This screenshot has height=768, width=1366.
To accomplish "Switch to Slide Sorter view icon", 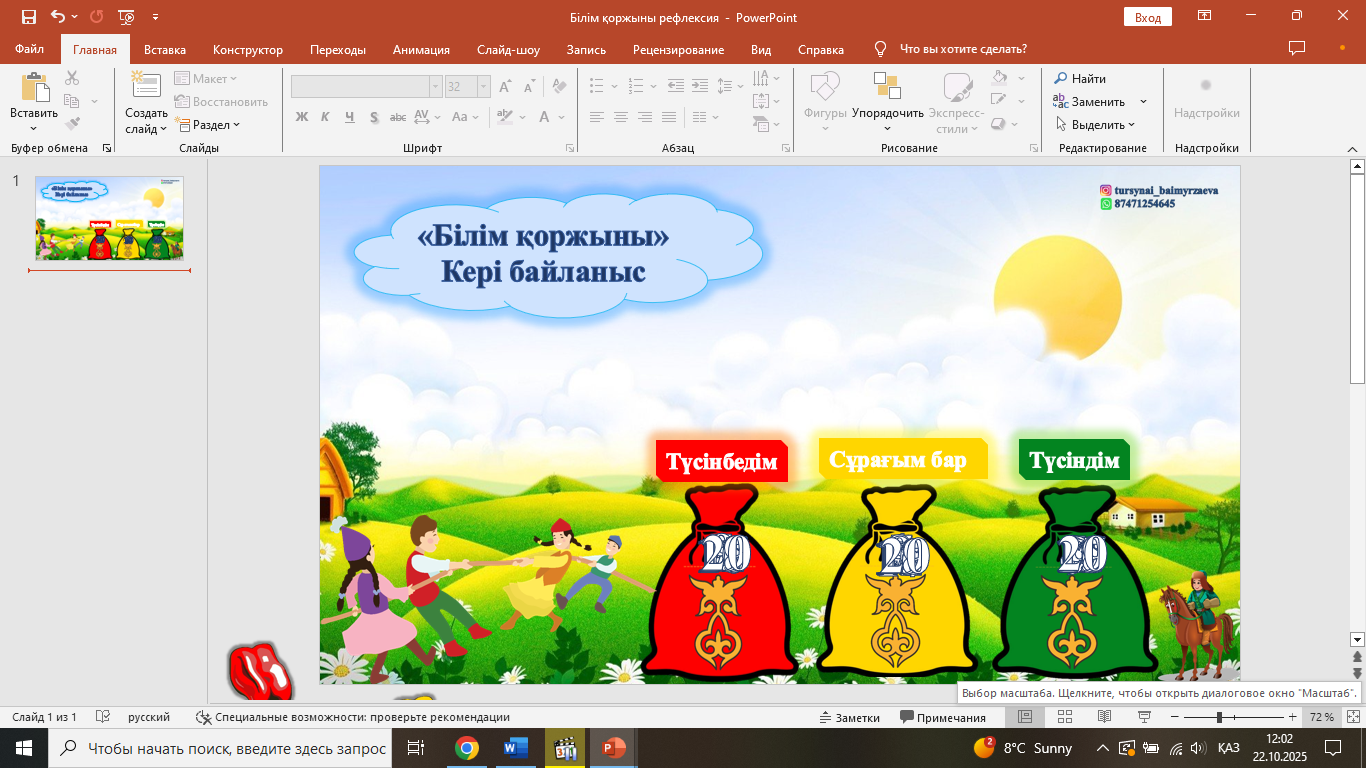I will (x=1065, y=717).
